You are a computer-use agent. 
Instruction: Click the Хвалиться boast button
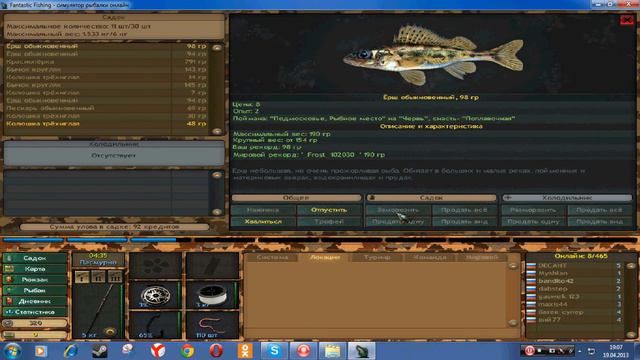click(263, 221)
